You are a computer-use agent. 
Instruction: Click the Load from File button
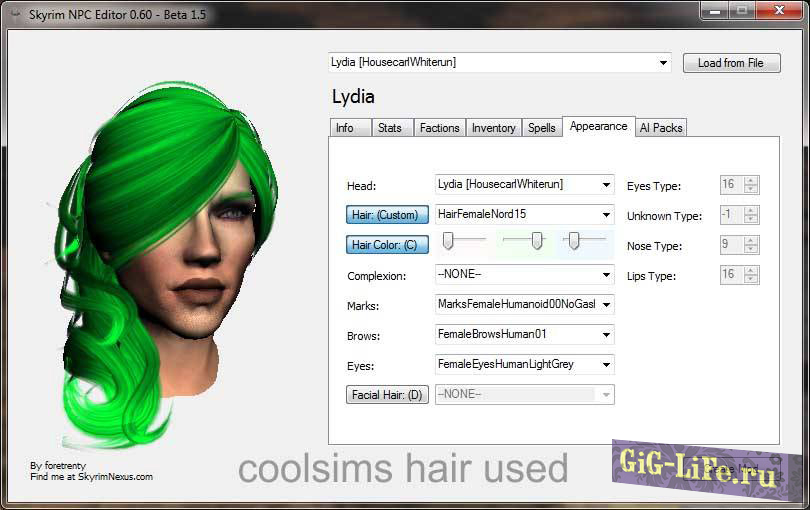coord(730,63)
